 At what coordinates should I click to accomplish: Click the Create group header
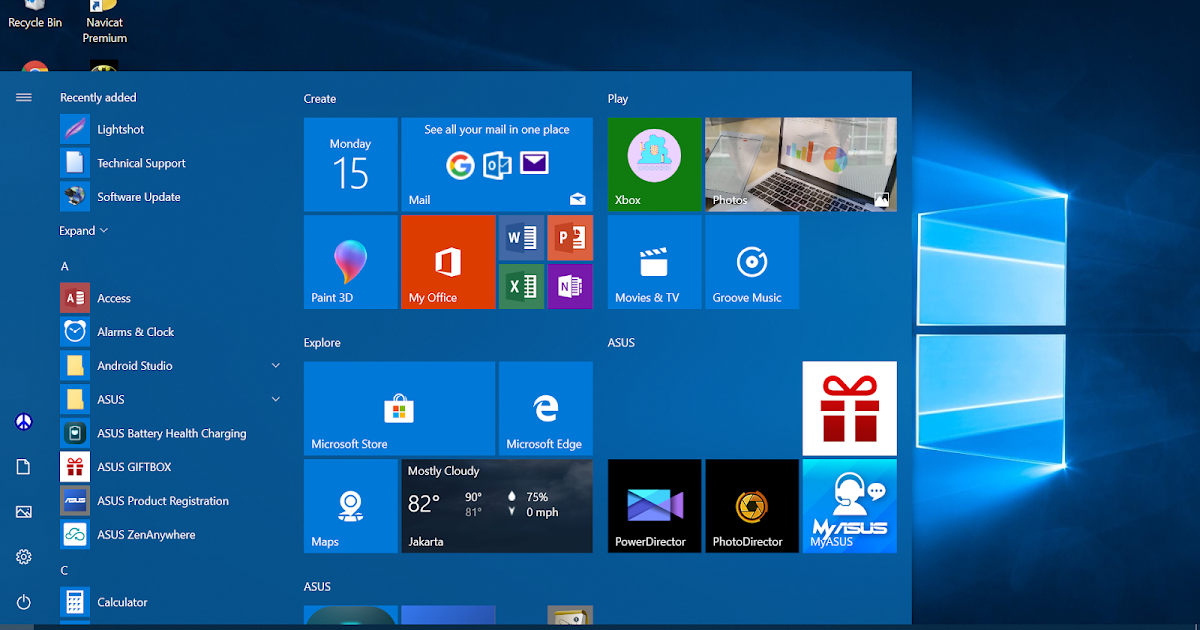(x=320, y=99)
